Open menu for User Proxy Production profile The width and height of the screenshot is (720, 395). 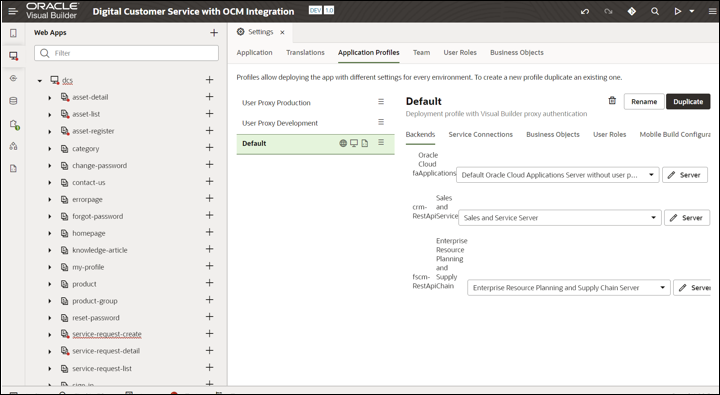pyautogui.click(x=381, y=102)
